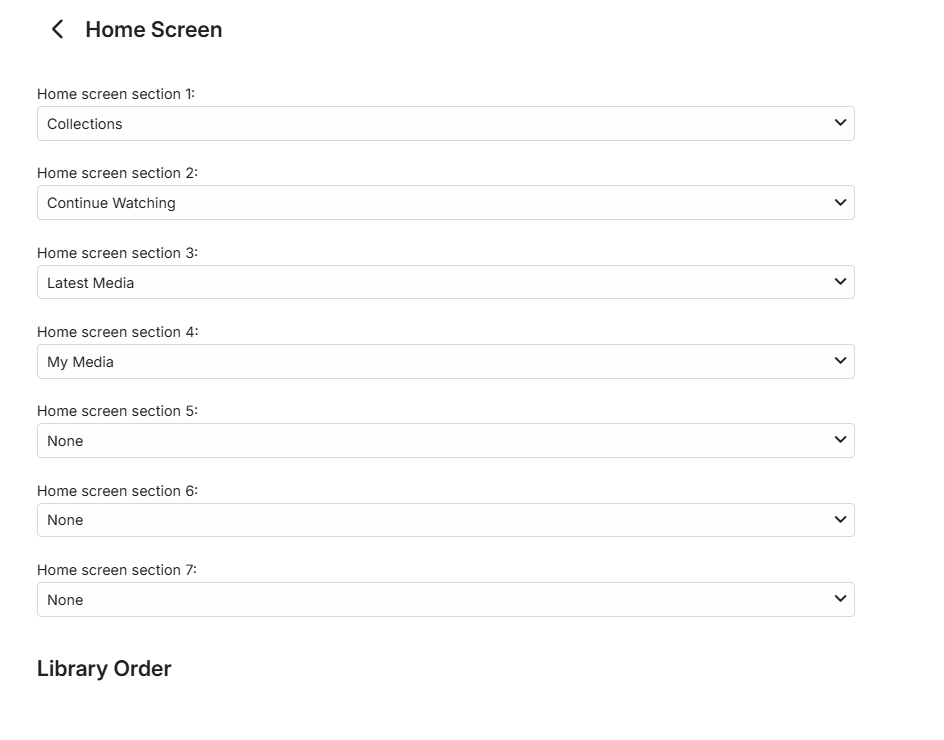944x740 pixels.
Task: Click the "Home screen section 1:" label
Action: [116, 94]
